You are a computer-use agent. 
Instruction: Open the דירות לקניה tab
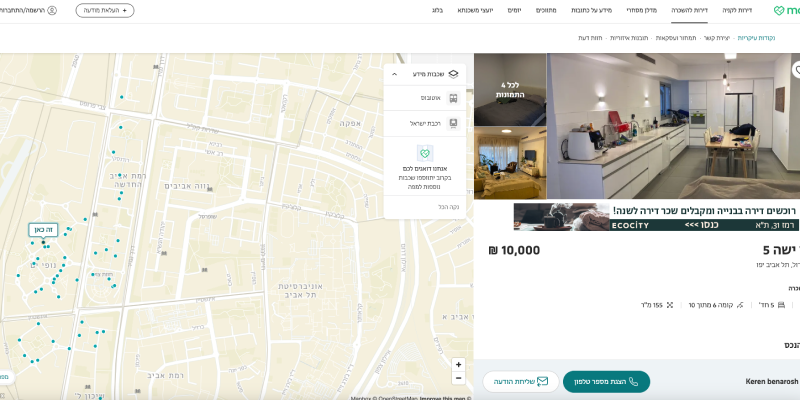[737, 10]
